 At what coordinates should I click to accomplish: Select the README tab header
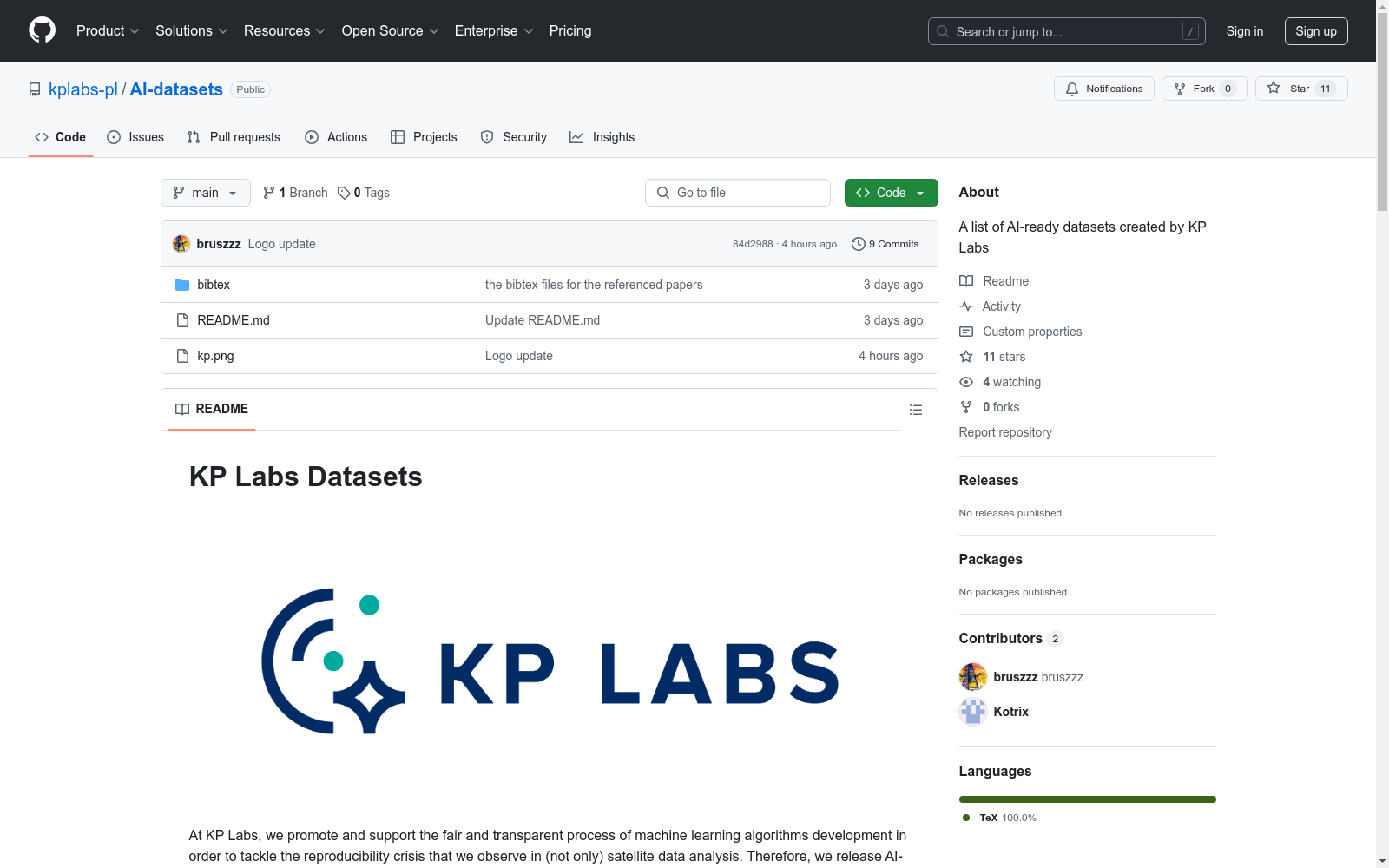[212, 409]
